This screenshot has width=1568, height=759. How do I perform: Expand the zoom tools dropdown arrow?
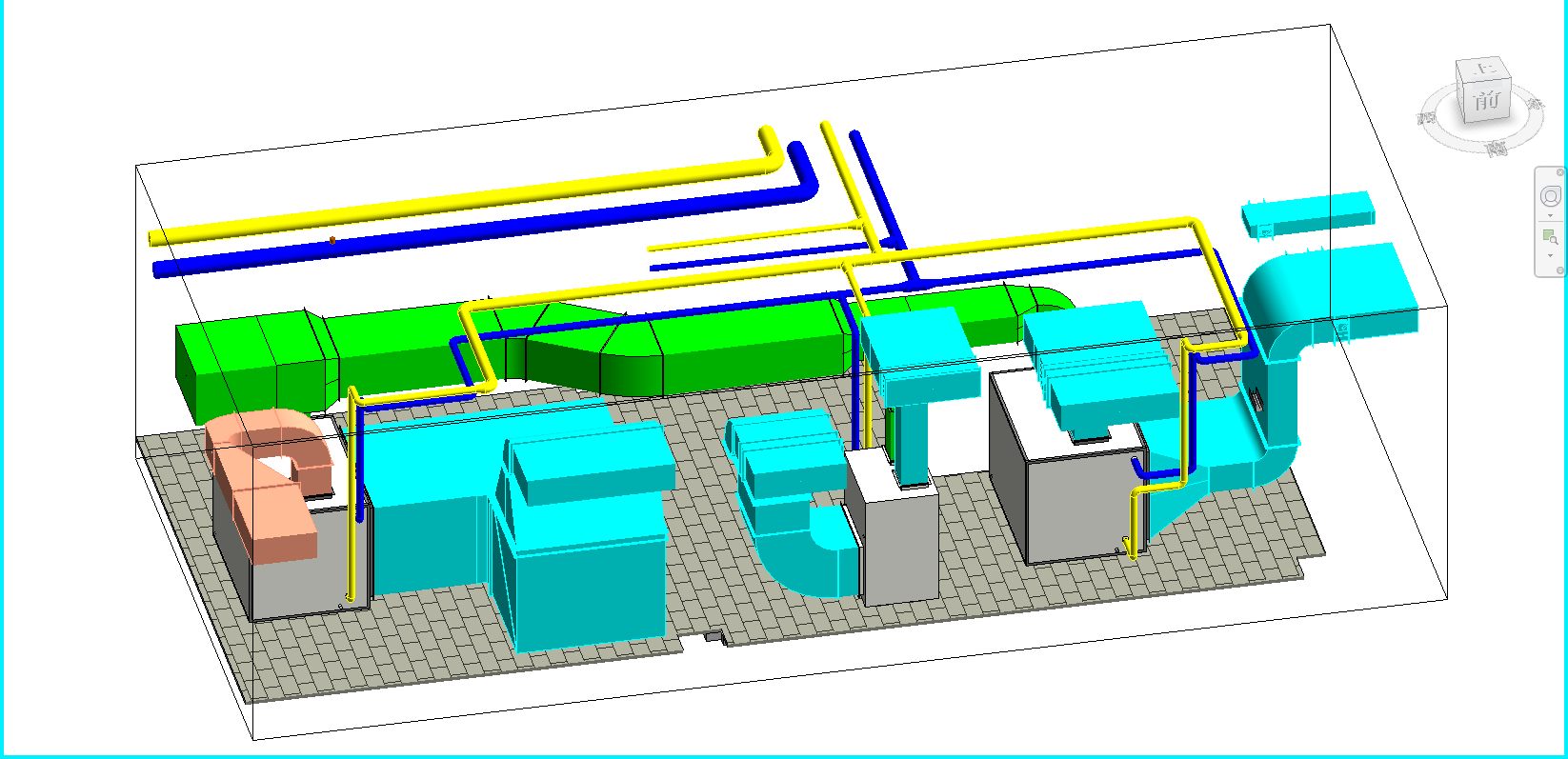(1550, 255)
